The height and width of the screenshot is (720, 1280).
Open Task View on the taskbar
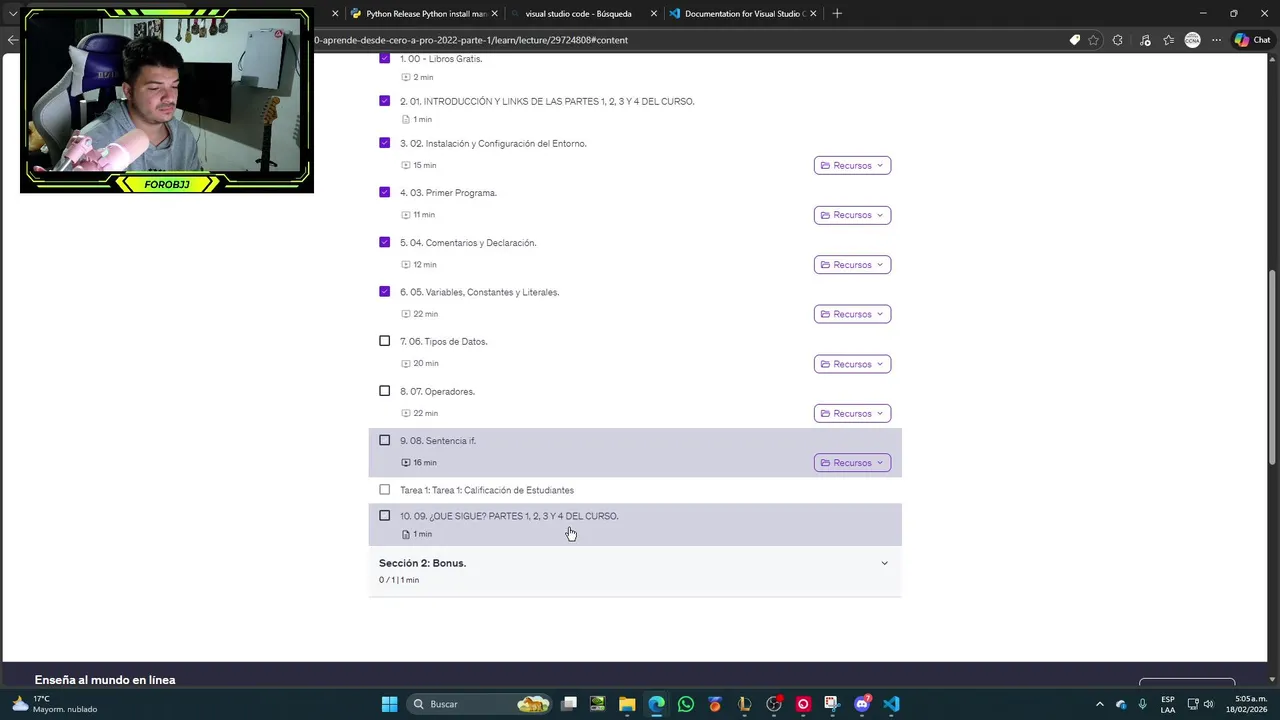(569, 704)
